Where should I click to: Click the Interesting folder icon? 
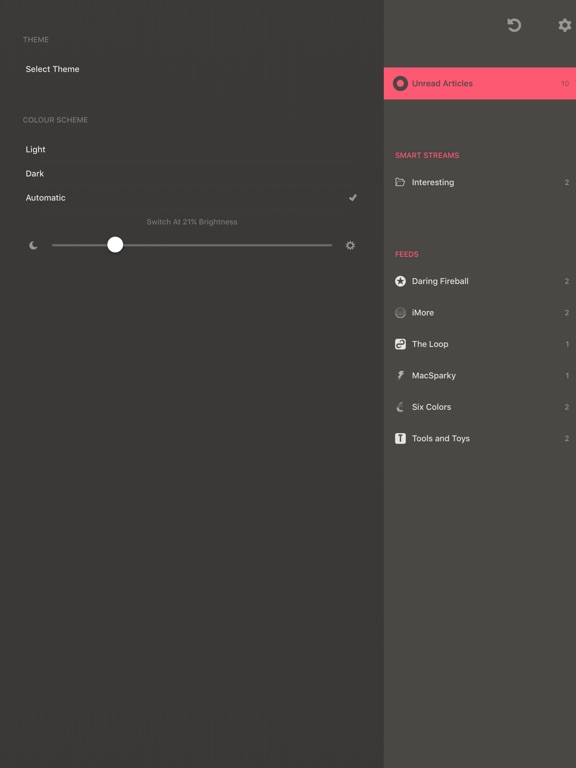click(x=400, y=182)
